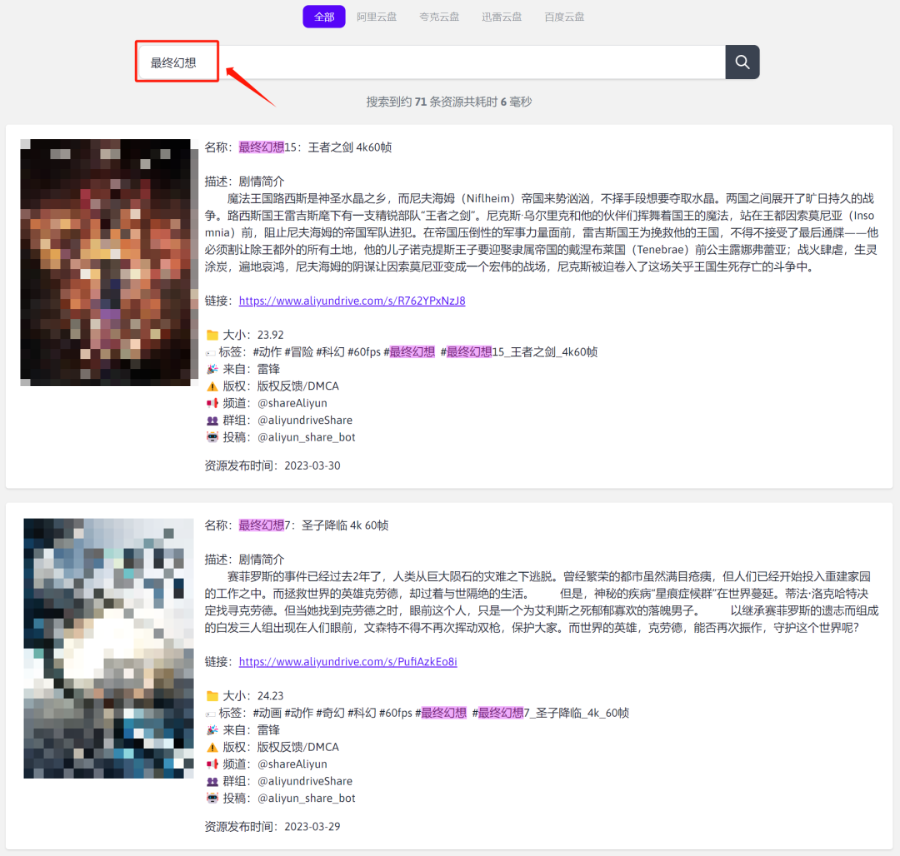Open the aliyundrive link R762YPxNzJ8
900x856 pixels.
point(352,301)
